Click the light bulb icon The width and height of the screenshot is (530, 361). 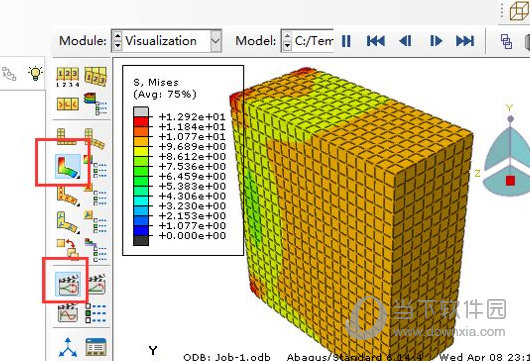click(x=35, y=73)
